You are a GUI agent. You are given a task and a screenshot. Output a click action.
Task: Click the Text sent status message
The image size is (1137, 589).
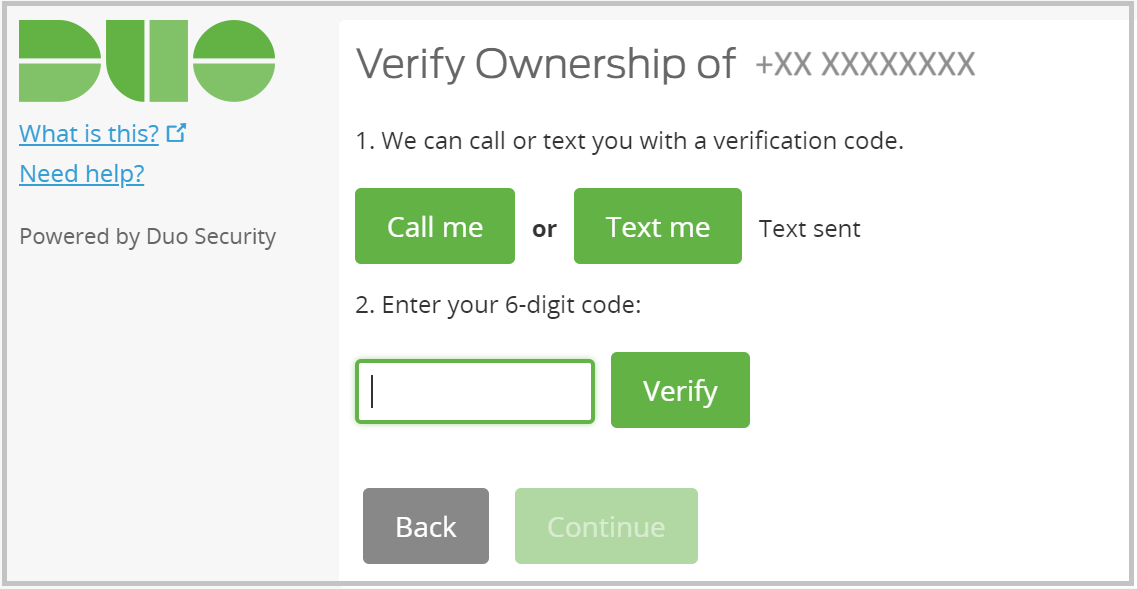pos(810,228)
